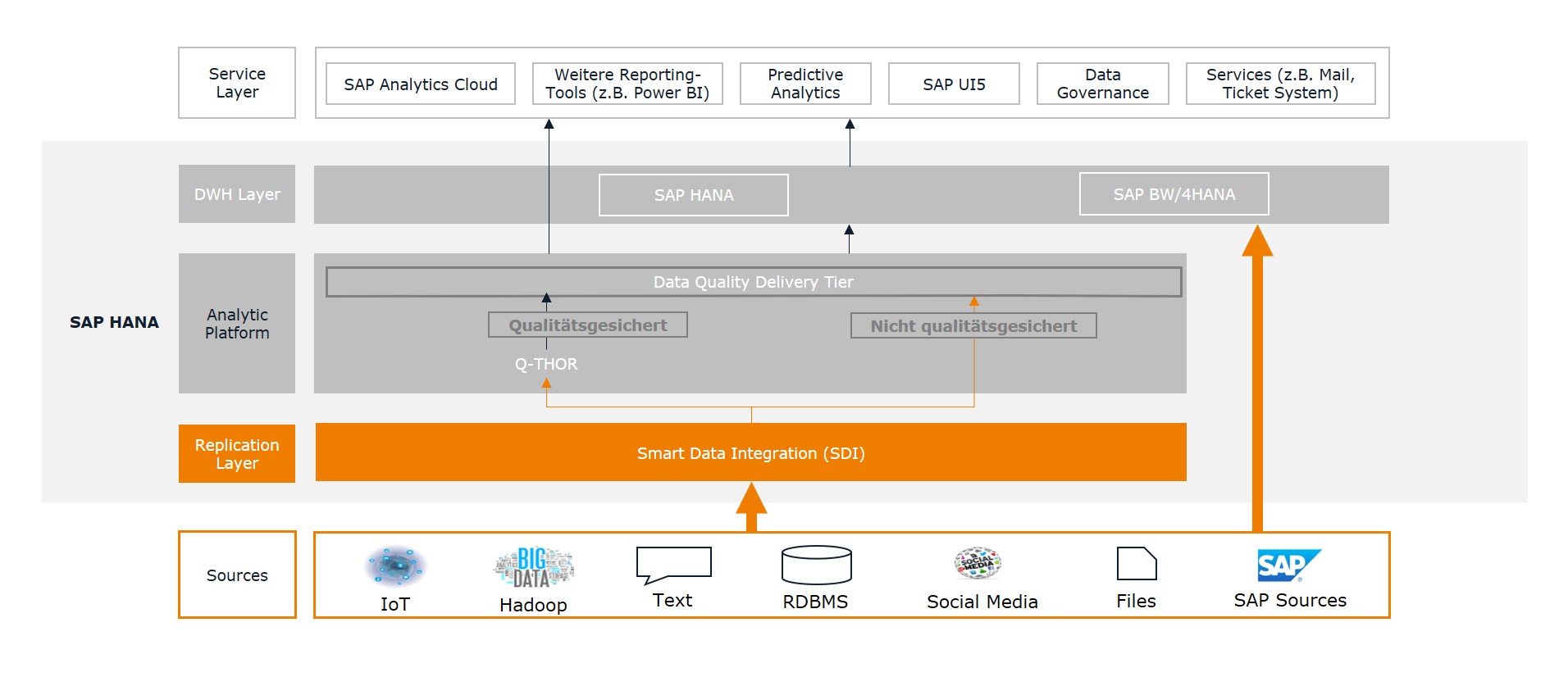The width and height of the screenshot is (1568, 677).
Task: Select the Text speech bubble icon
Action: [x=673, y=565]
